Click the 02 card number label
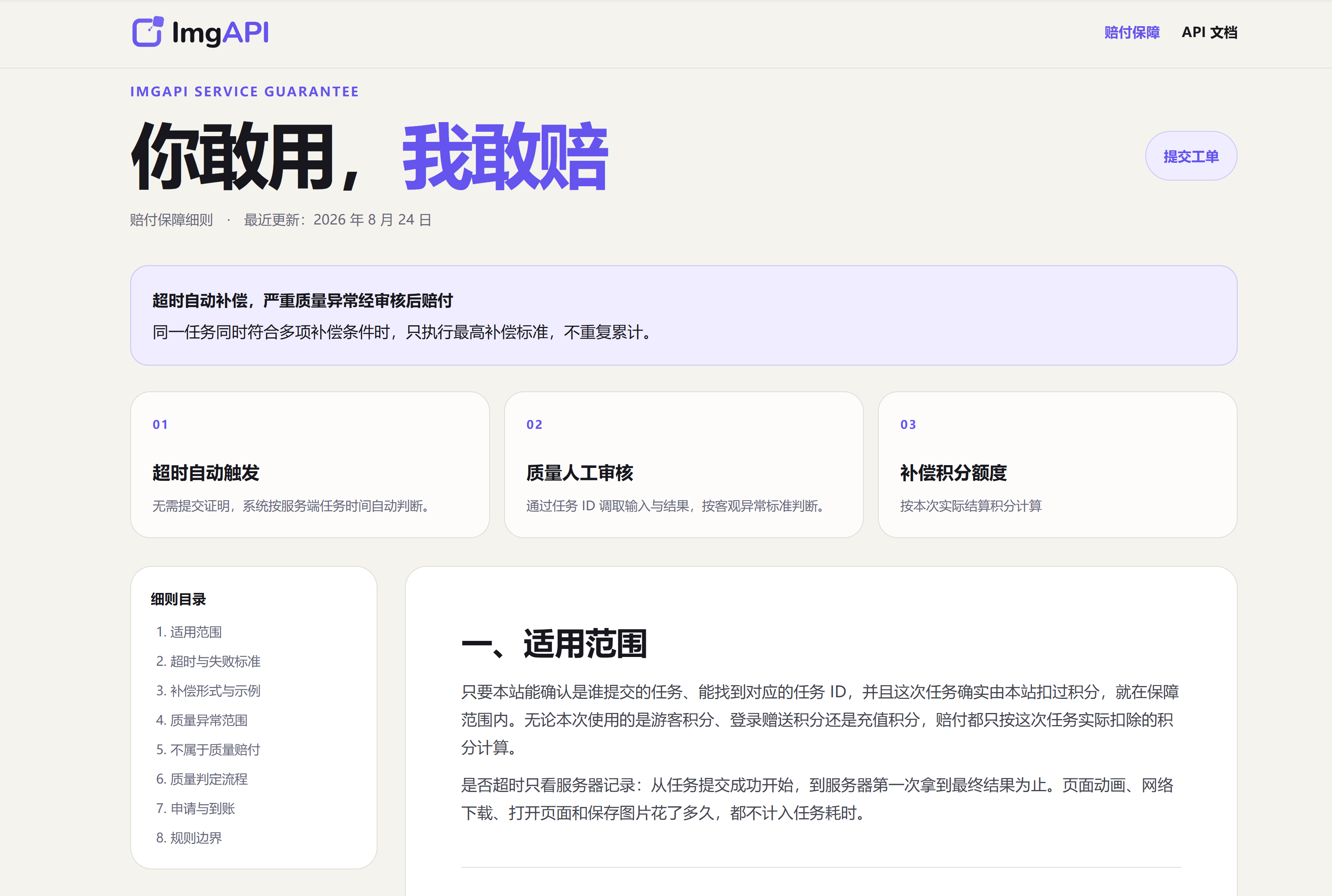This screenshot has height=896, width=1332. (534, 424)
